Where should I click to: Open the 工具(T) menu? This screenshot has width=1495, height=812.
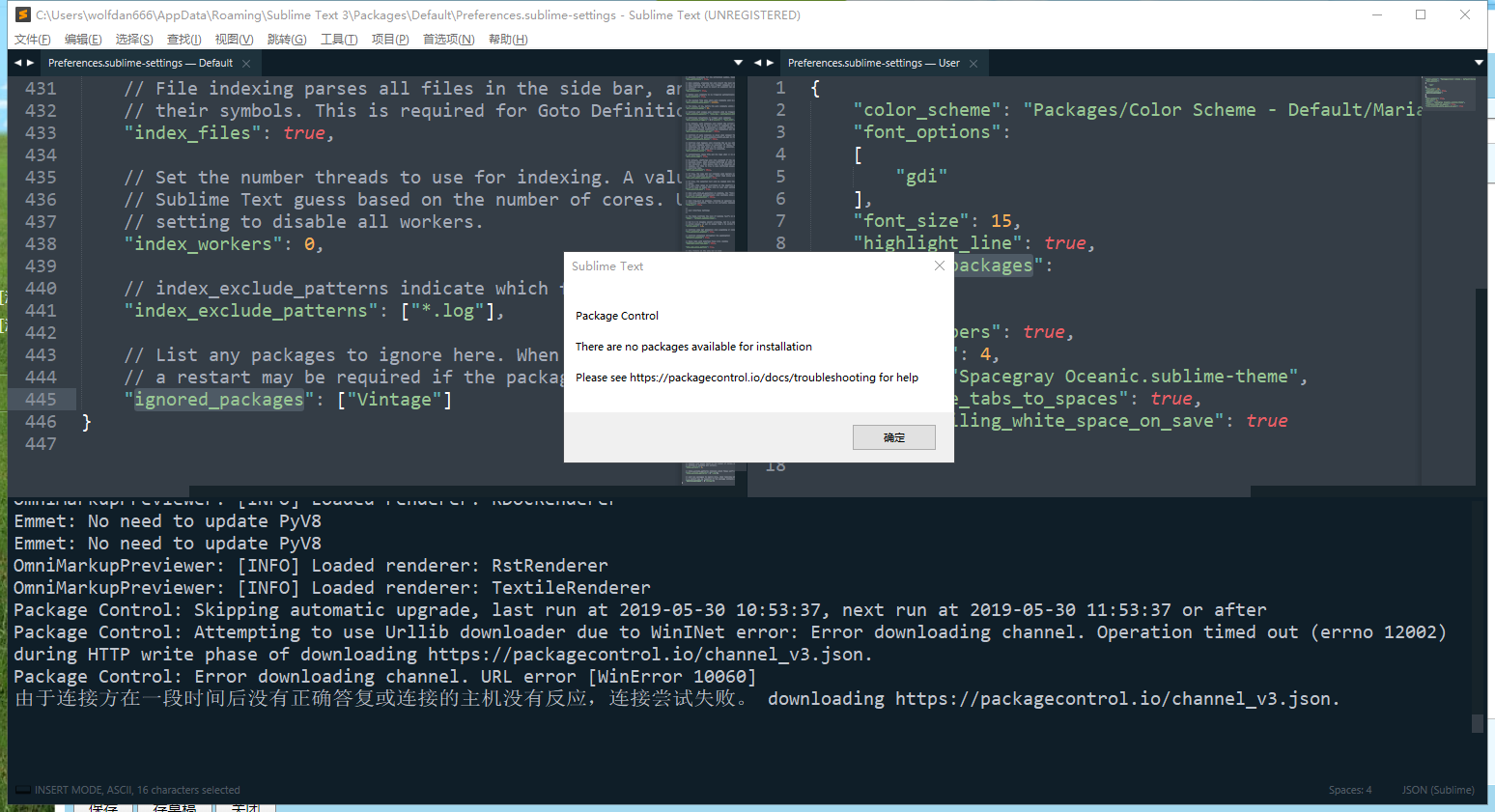(339, 40)
